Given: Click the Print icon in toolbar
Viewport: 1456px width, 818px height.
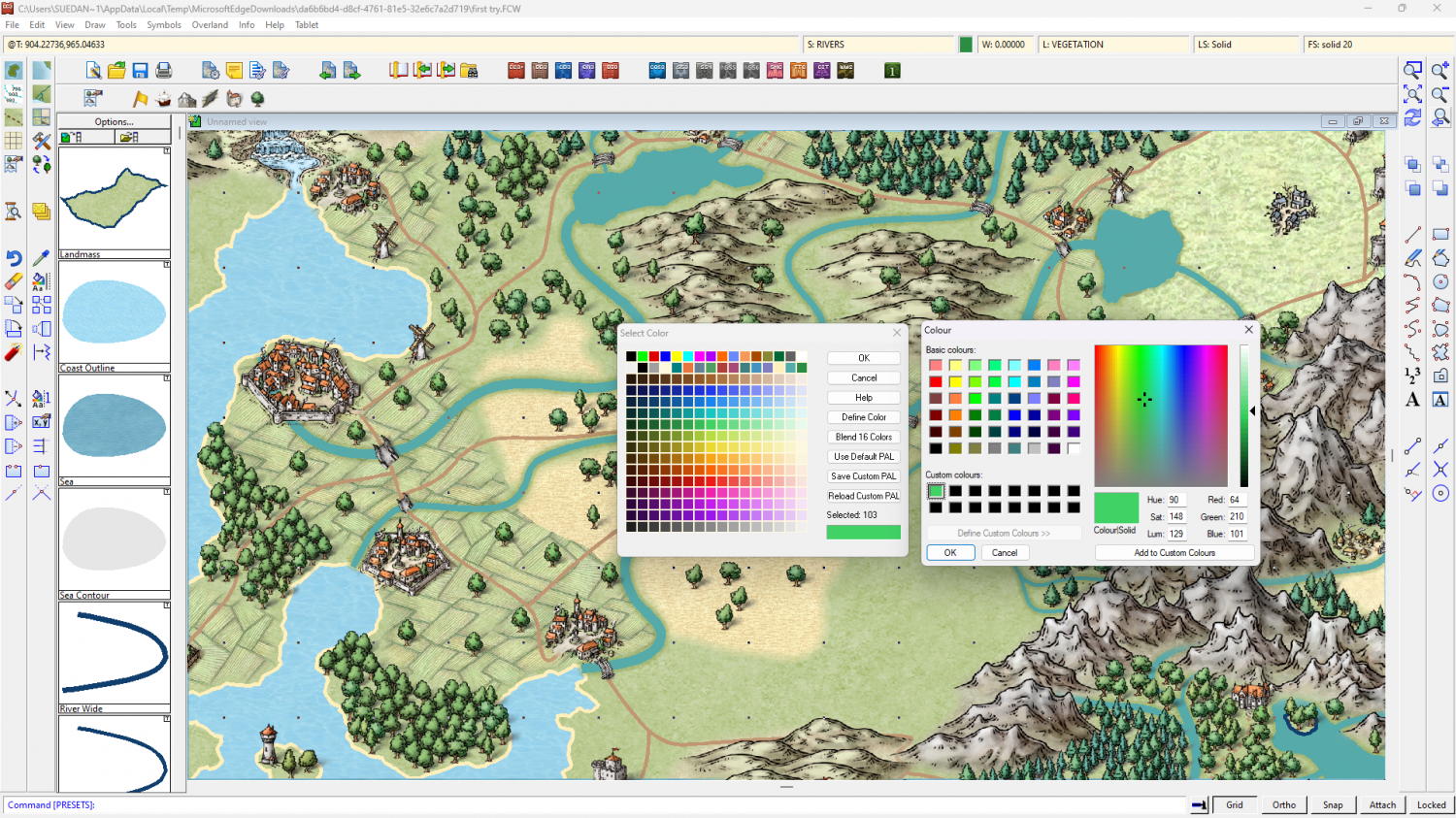Looking at the screenshot, I should click(x=164, y=70).
